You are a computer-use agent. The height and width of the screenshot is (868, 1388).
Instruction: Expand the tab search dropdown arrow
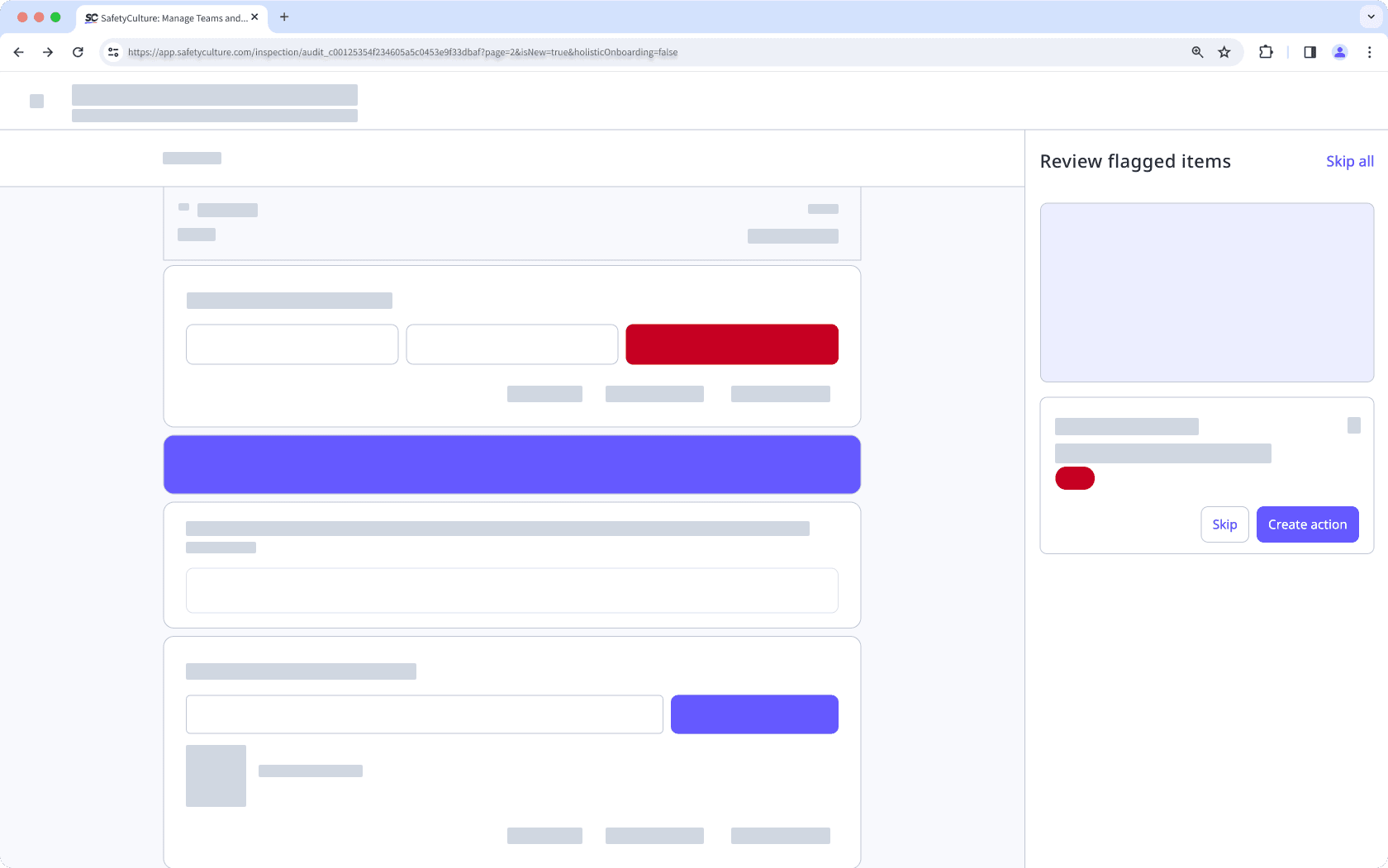1371,17
